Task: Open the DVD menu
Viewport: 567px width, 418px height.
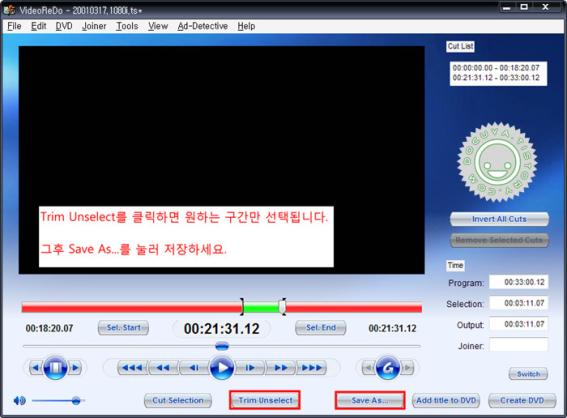Action: [x=64, y=26]
